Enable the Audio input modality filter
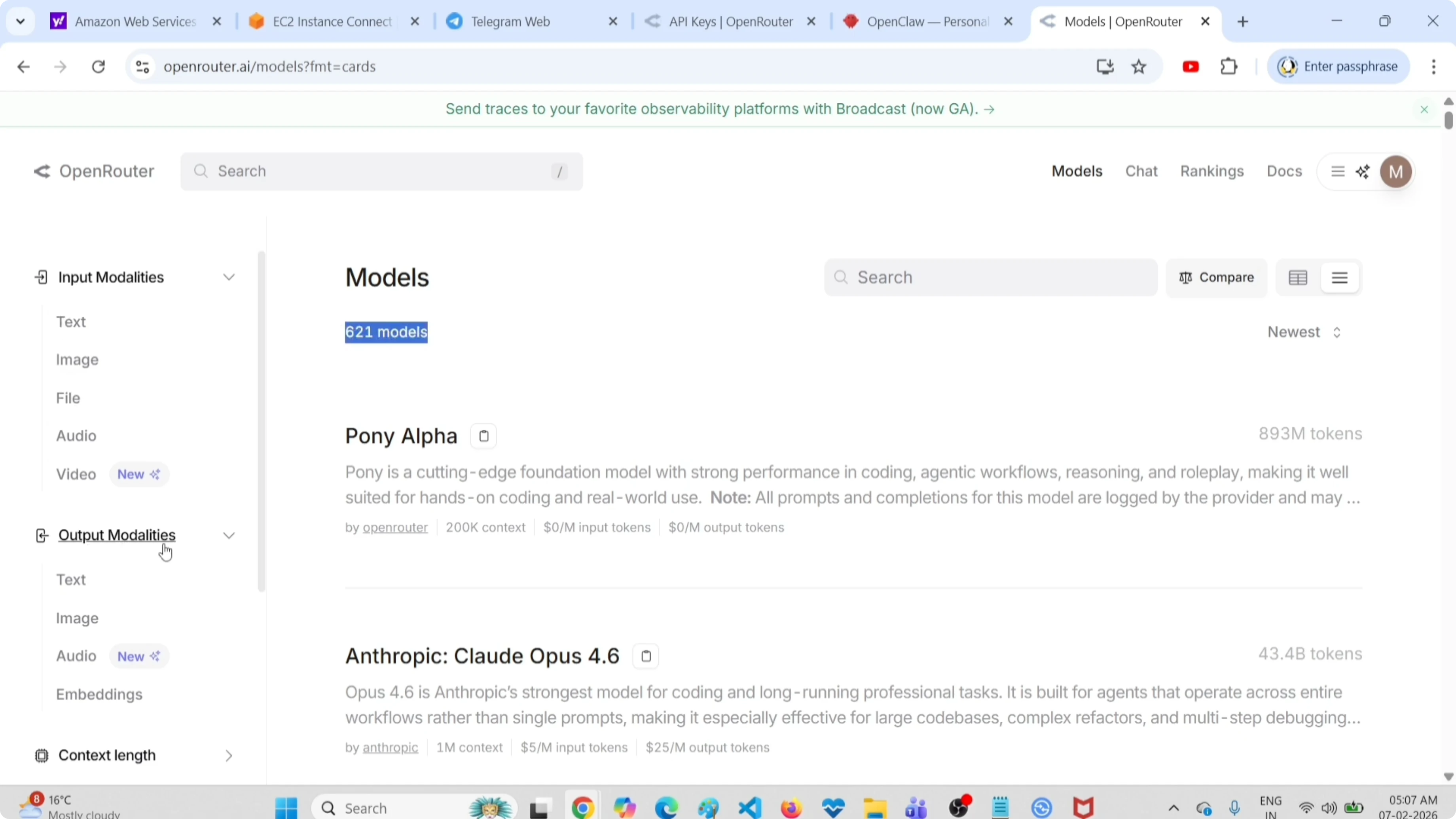This screenshot has width=1456, height=819. (76, 435)
